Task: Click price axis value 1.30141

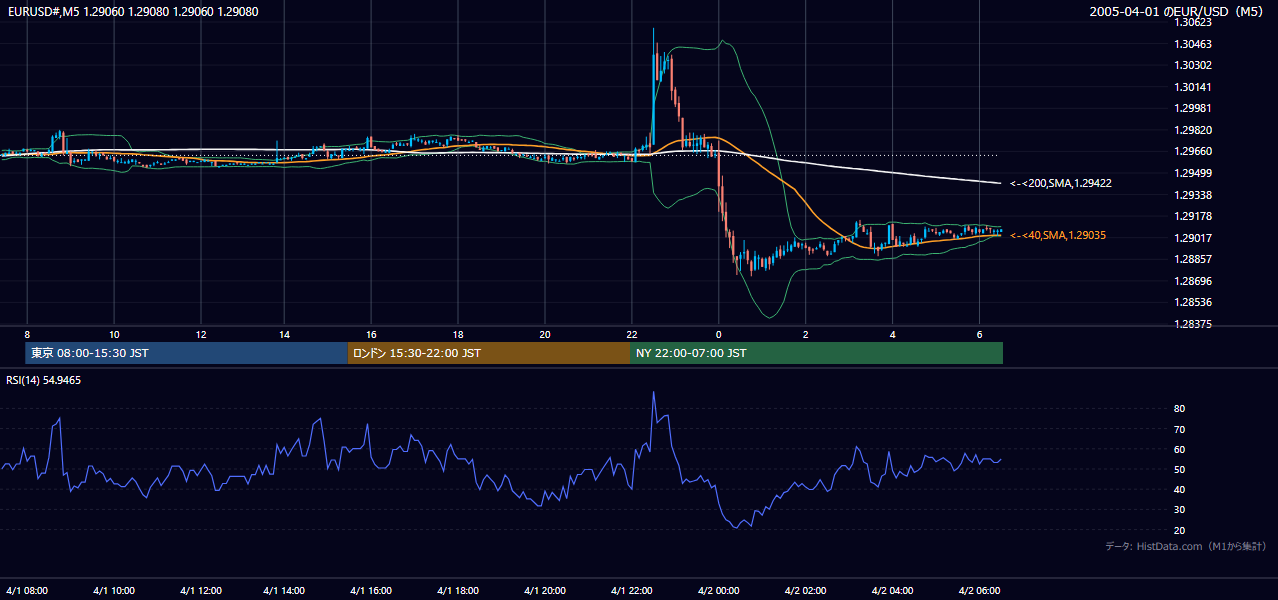Action: (x=1194, y=87)
